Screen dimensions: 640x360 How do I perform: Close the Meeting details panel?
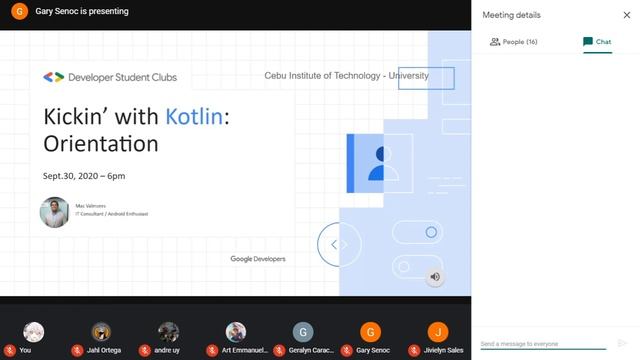pyautogui.click(x=627, y=15)
